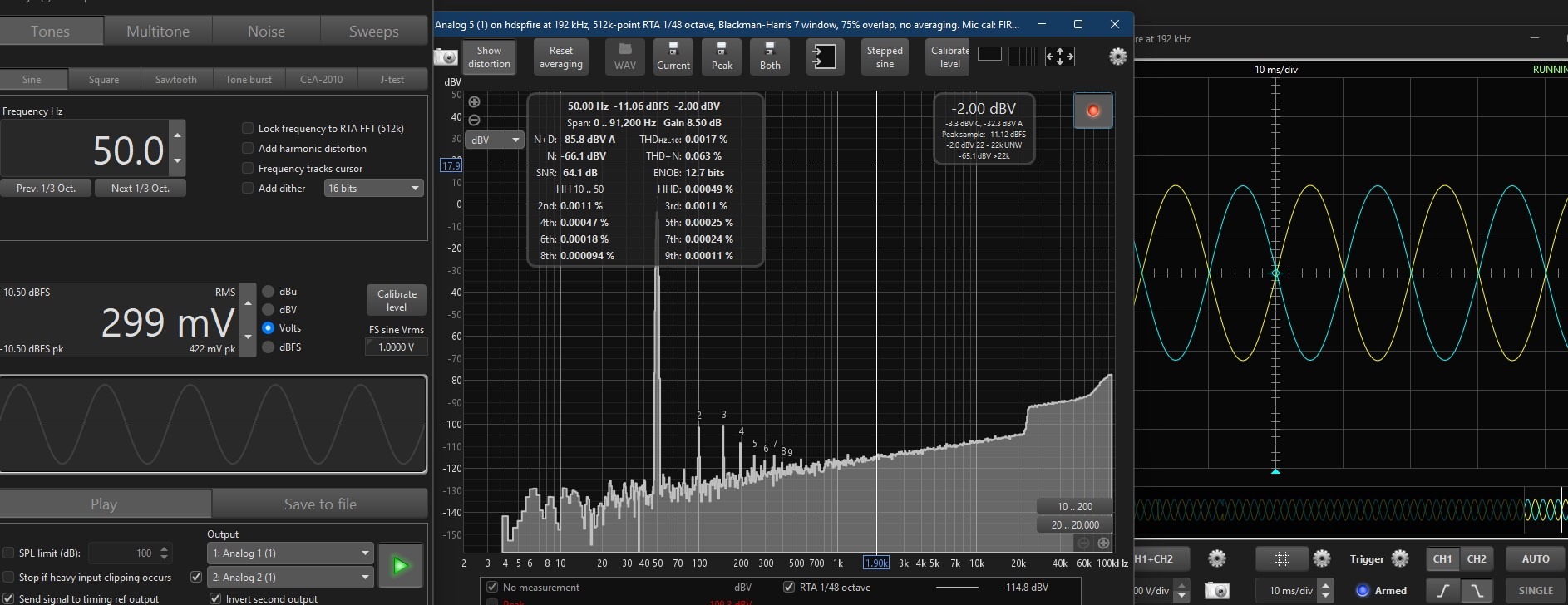Select the Square waveform tab
The width and height of the screenshot is (1568, 605).
pyautogui.click(x=104, y=80)
